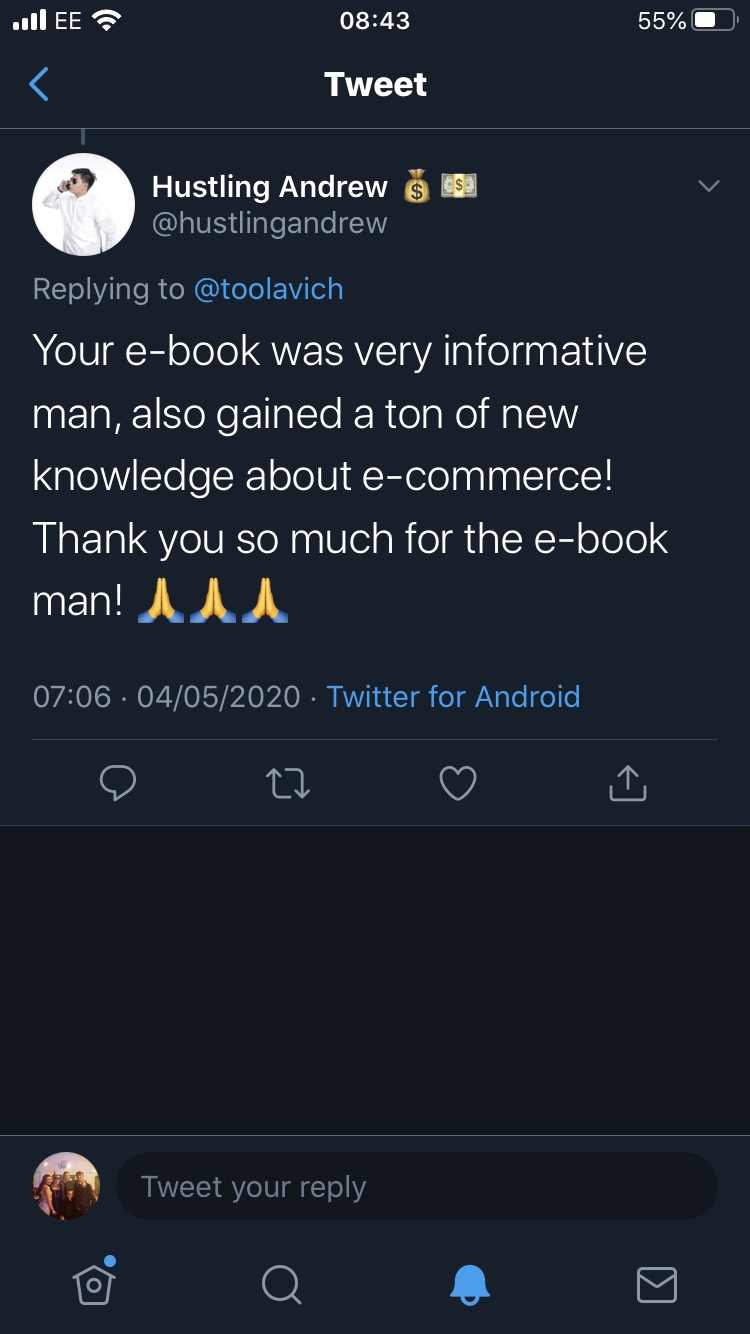Image resolution: width=750 pixels, height=1334 pixels.
Task: Tap the Twitter for Android source link
Action: pos(453,696)
